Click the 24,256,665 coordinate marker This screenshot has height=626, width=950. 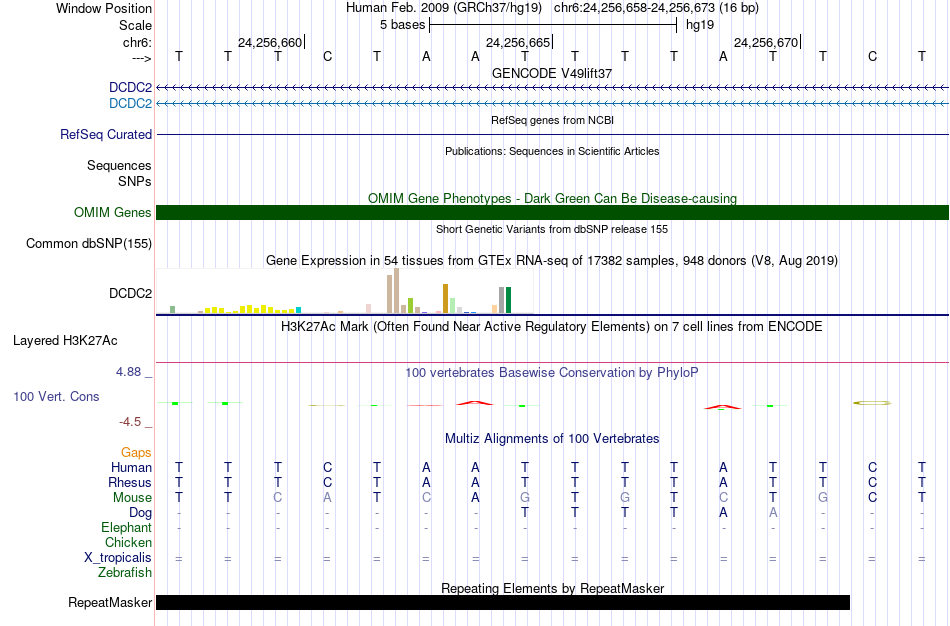[x=518, y=42]
